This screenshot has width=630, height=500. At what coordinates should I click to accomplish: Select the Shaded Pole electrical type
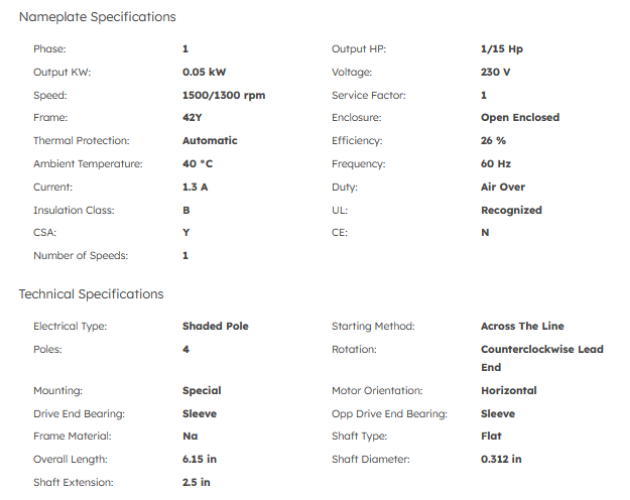pyautogui.click(x=215, y=326)
